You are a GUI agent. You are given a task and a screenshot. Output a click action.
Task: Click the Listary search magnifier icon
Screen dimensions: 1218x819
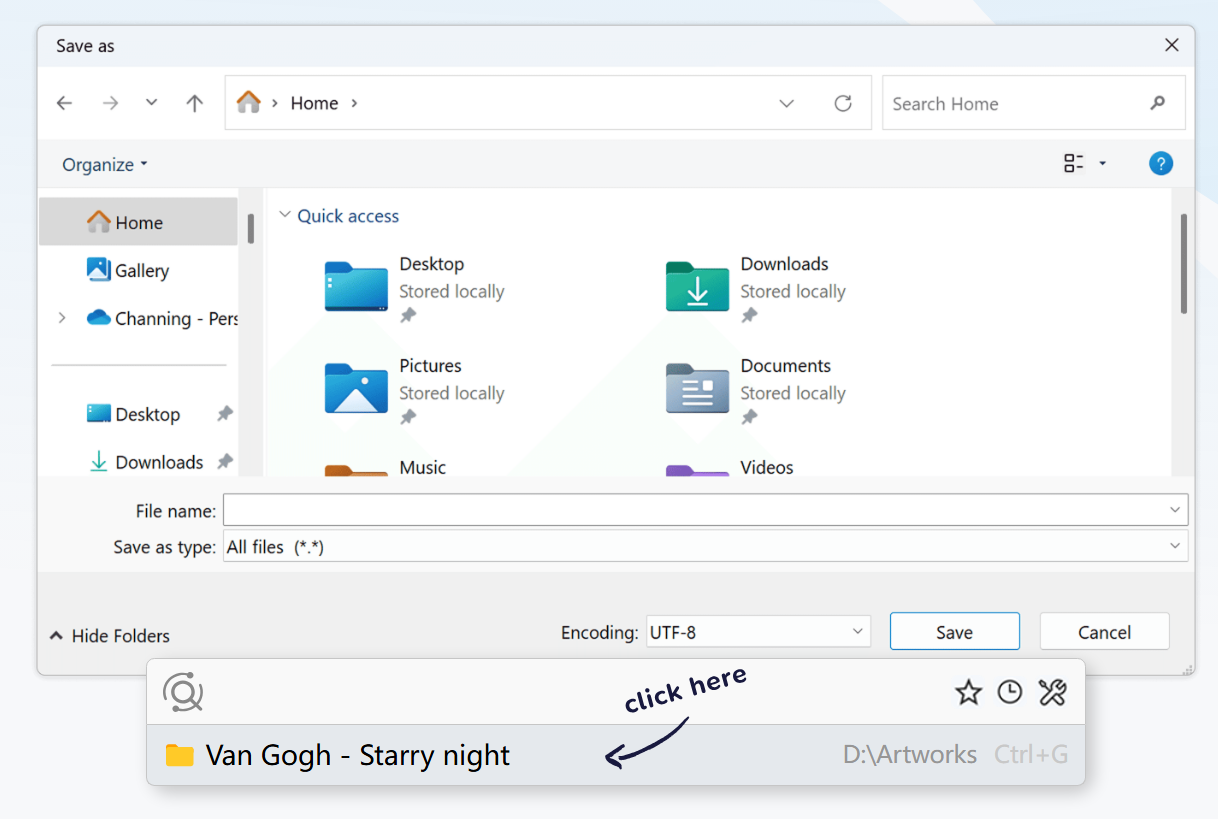[183, 691]
